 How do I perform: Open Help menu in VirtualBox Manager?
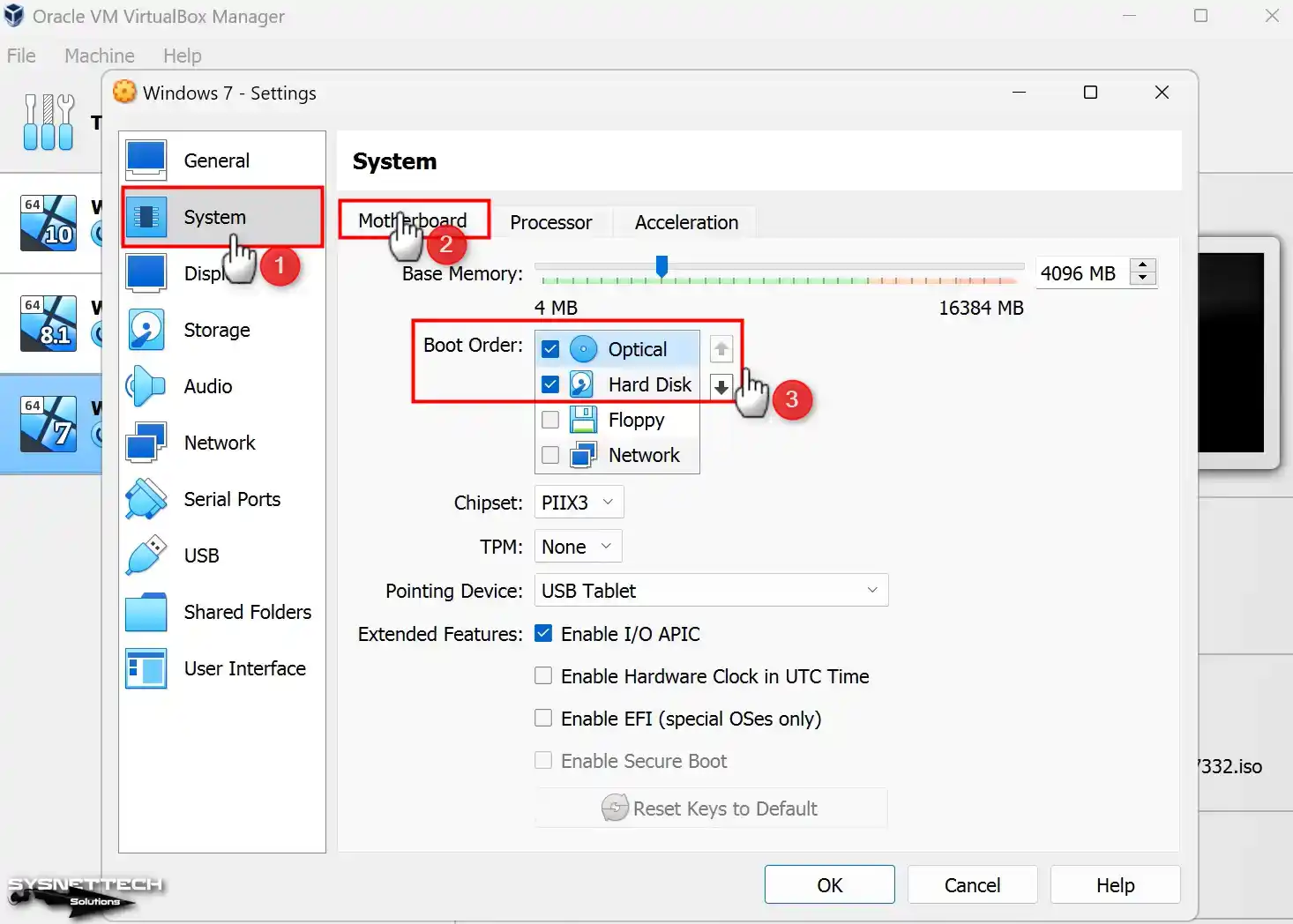point(183,56)
